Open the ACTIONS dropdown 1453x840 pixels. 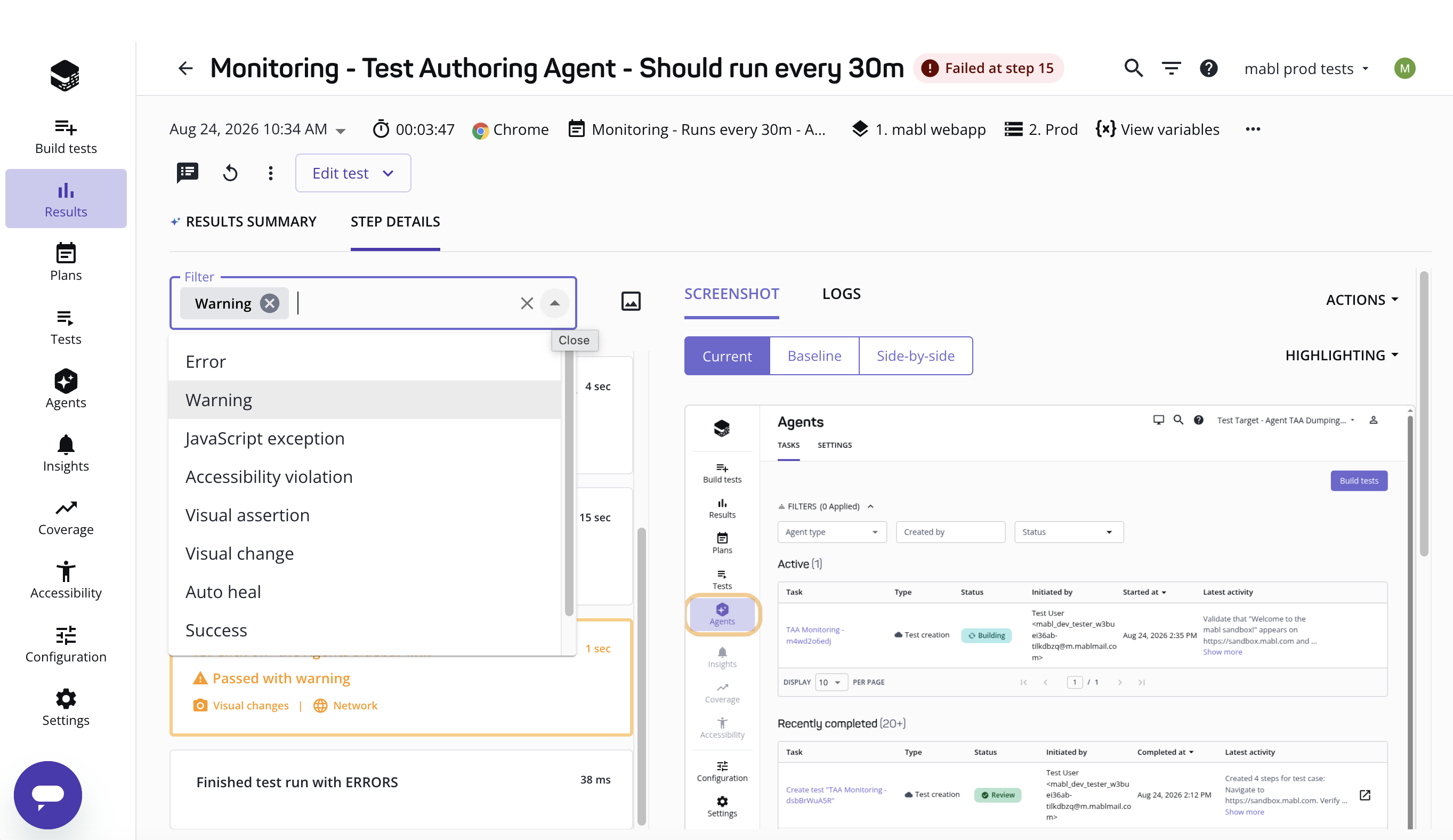tap(1362, 300)
